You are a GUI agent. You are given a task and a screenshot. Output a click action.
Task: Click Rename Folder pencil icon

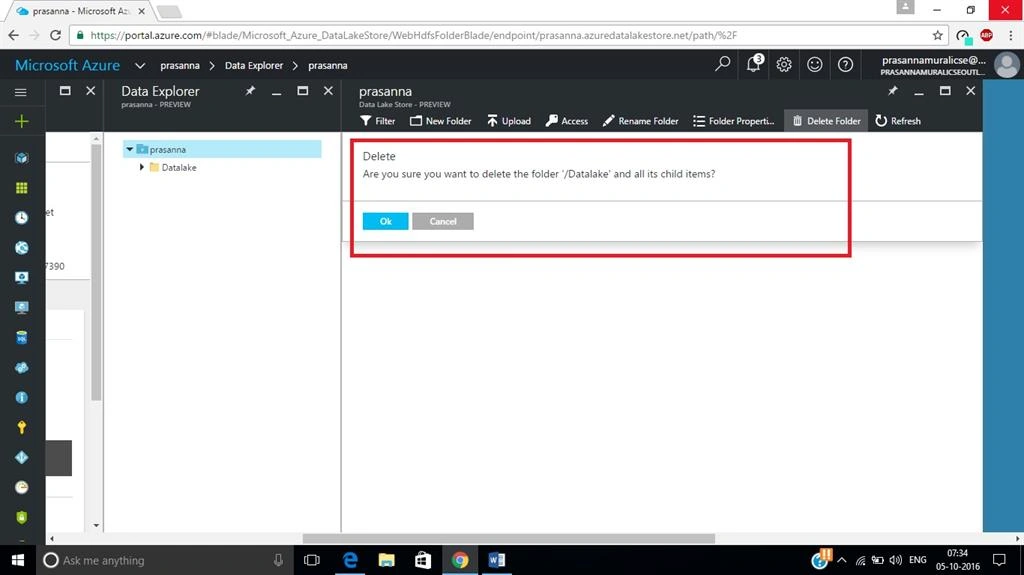[x=609, y=121]
